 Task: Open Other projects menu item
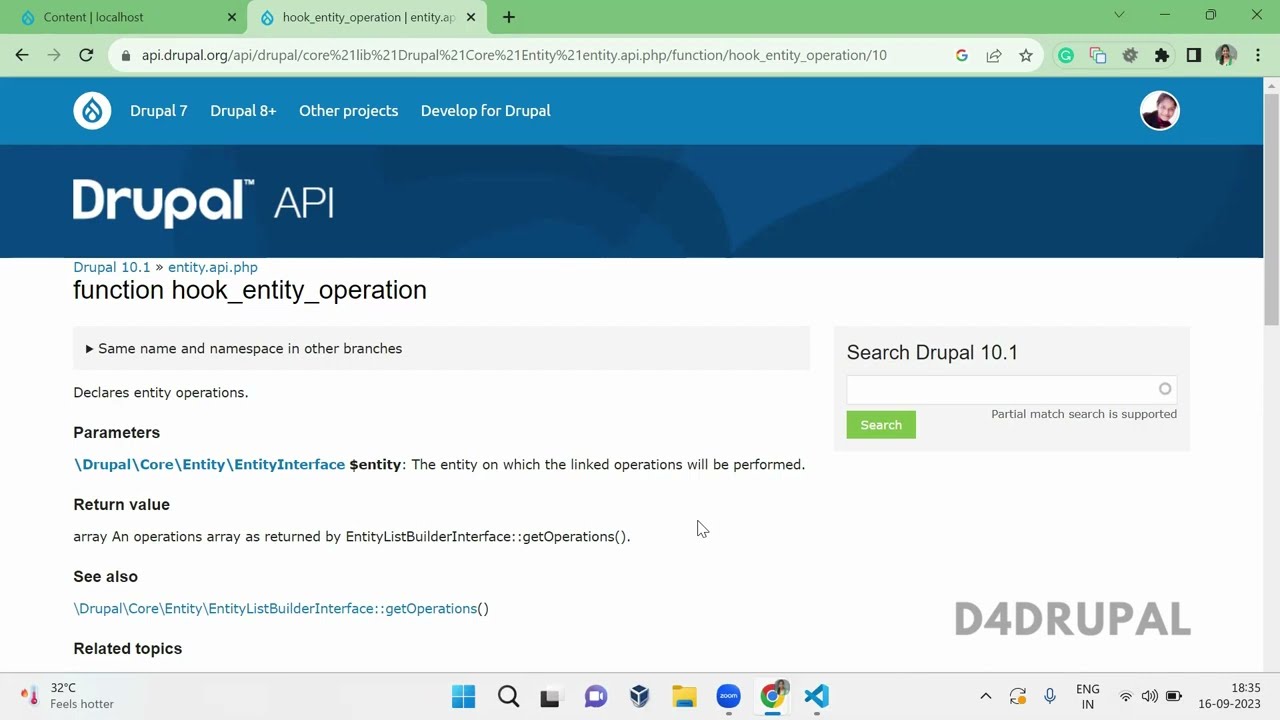coord(348,111)
